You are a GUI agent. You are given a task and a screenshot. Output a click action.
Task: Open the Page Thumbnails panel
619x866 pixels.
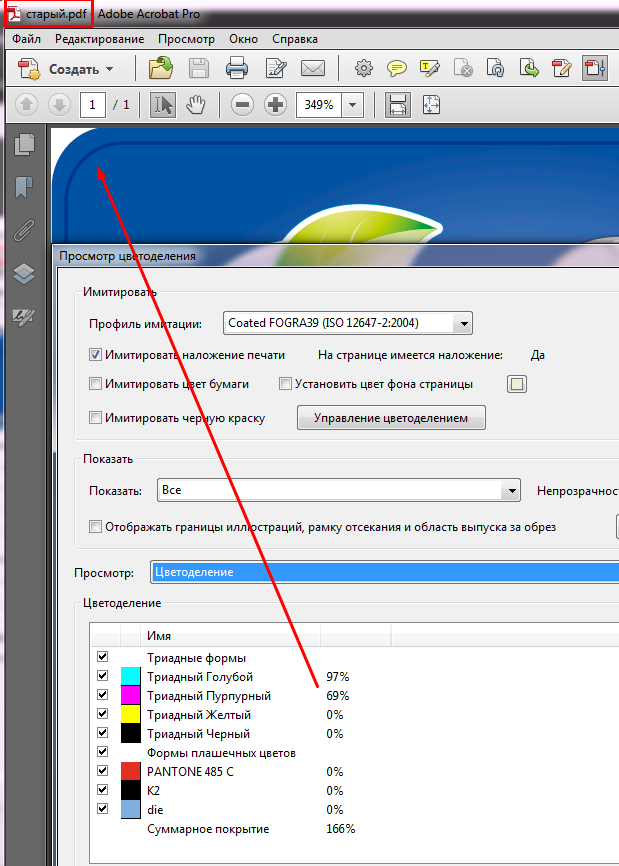(24, 145)
